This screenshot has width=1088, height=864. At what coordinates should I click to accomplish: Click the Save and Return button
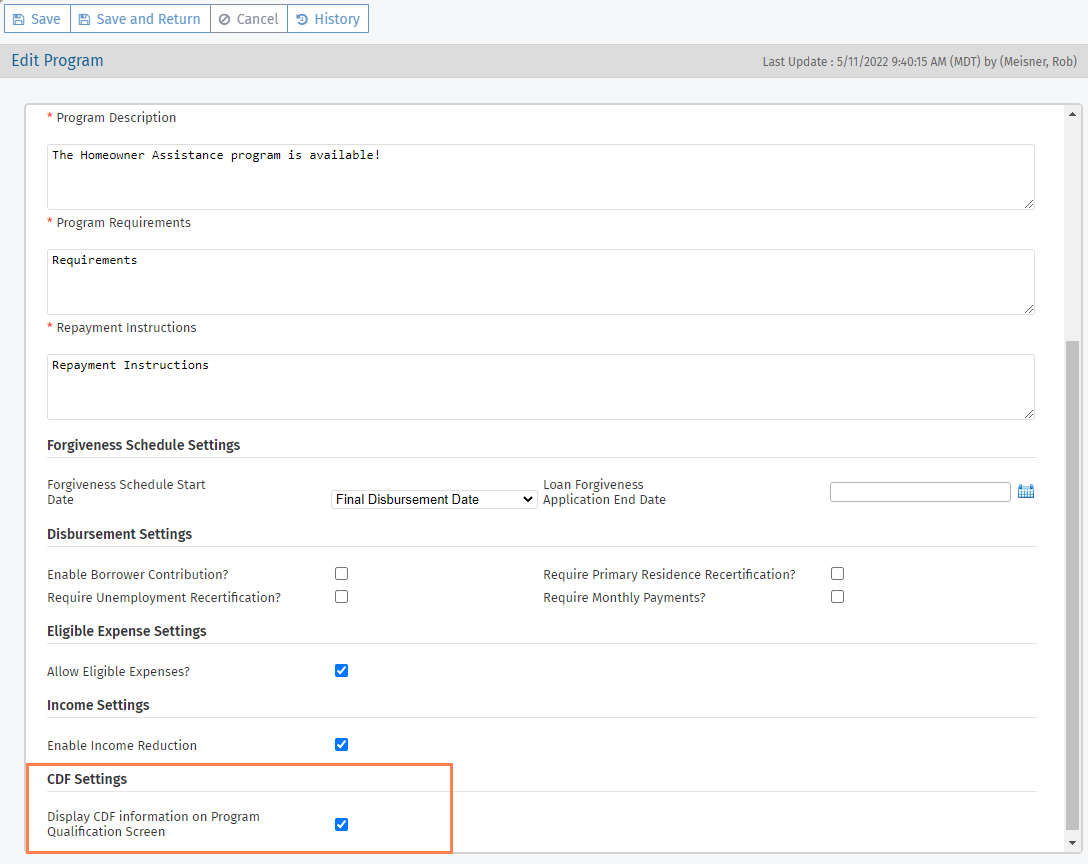click(x=140, y=19)
